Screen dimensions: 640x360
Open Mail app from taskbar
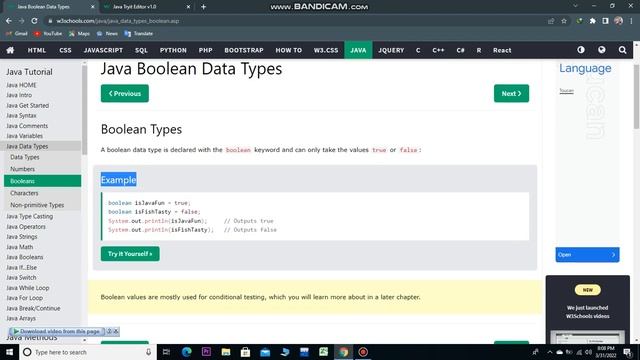(265, 352)
